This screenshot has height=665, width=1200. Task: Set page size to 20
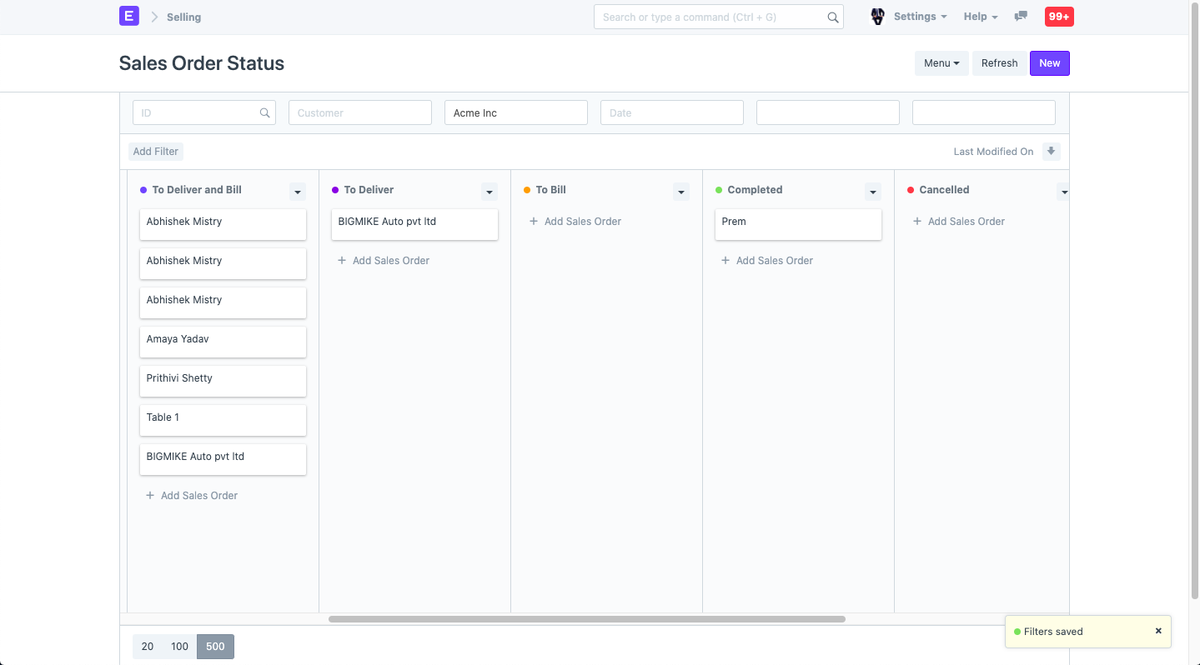[x=148, y=646]
